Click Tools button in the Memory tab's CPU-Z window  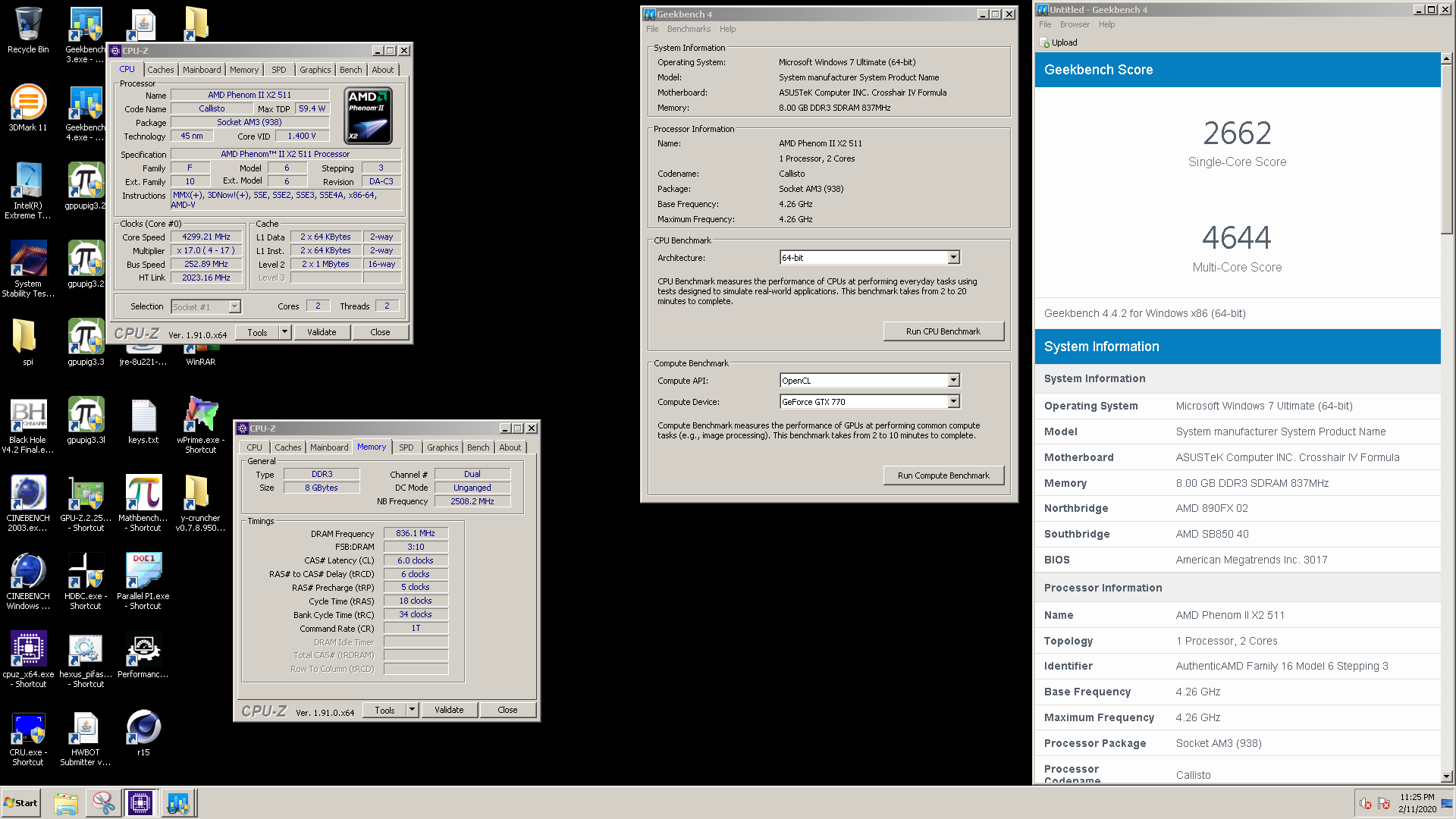pyautogui.click(x=384, y=710)
